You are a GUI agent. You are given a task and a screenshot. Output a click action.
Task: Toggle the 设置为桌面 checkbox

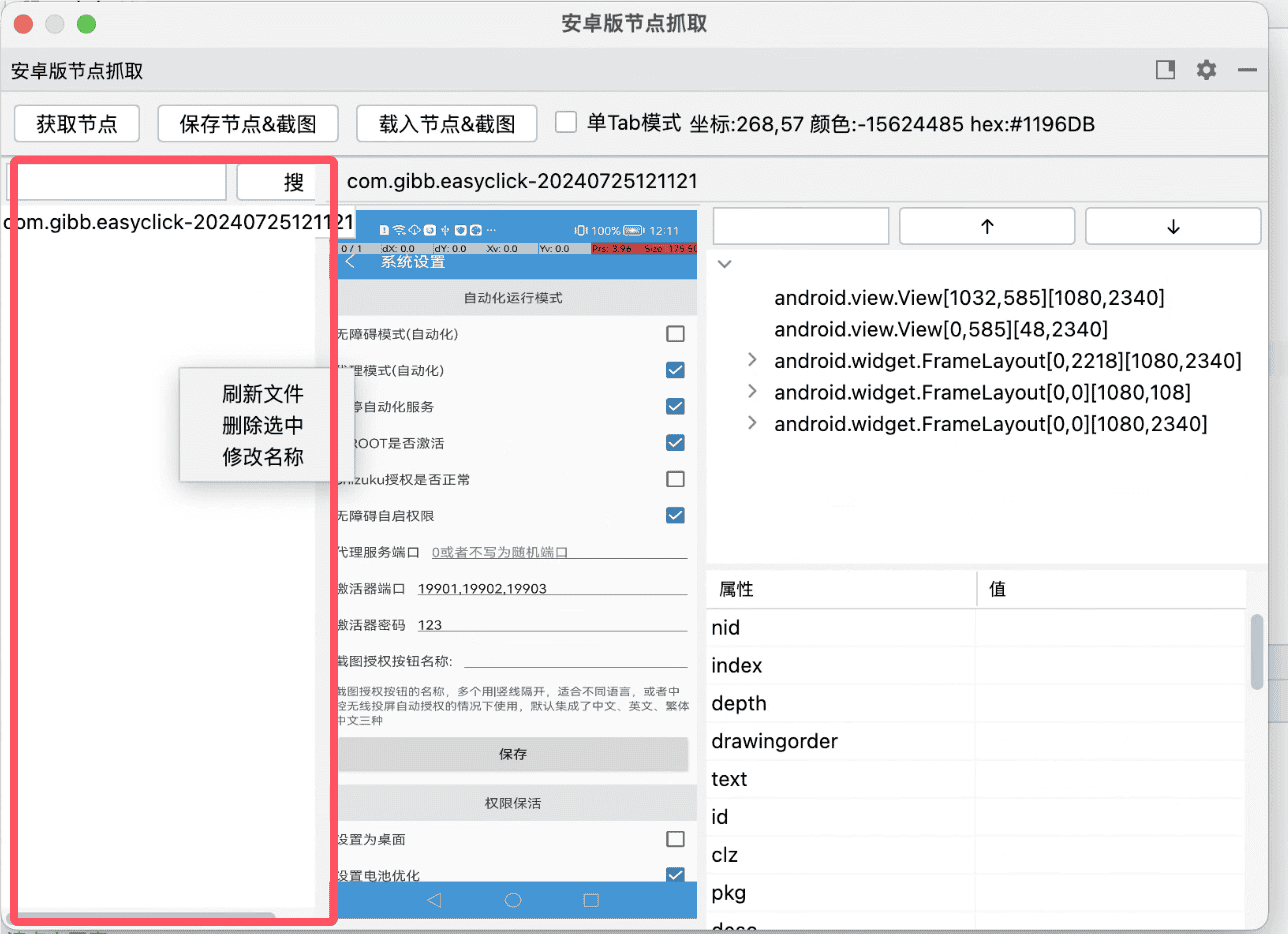[675, 839]
